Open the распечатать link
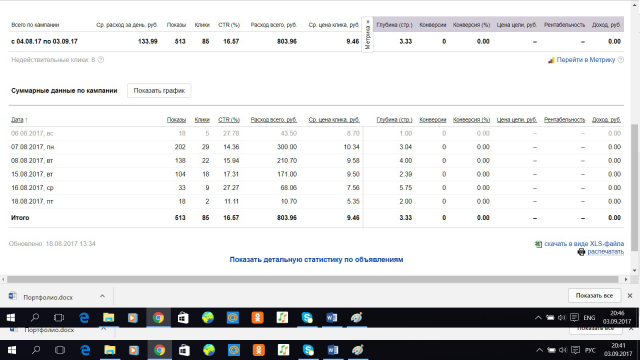The image size is (640, 360). click(606, 252)
